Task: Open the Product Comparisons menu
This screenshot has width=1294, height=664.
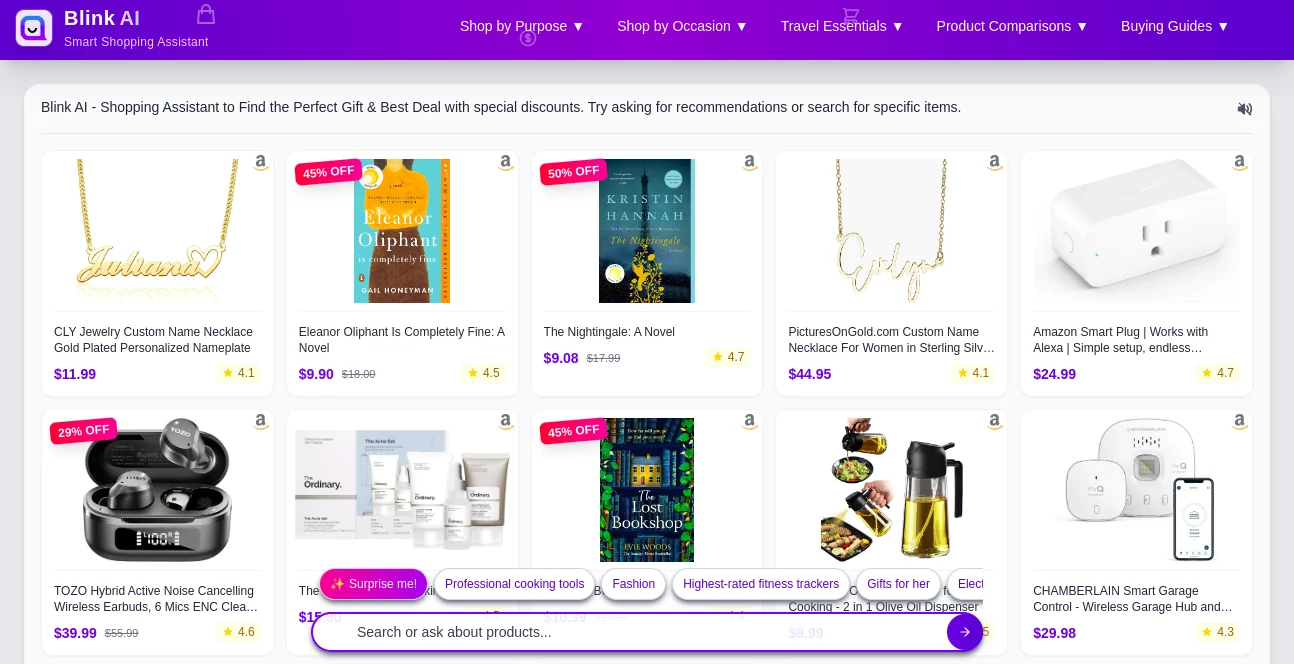Action: 1011,26
